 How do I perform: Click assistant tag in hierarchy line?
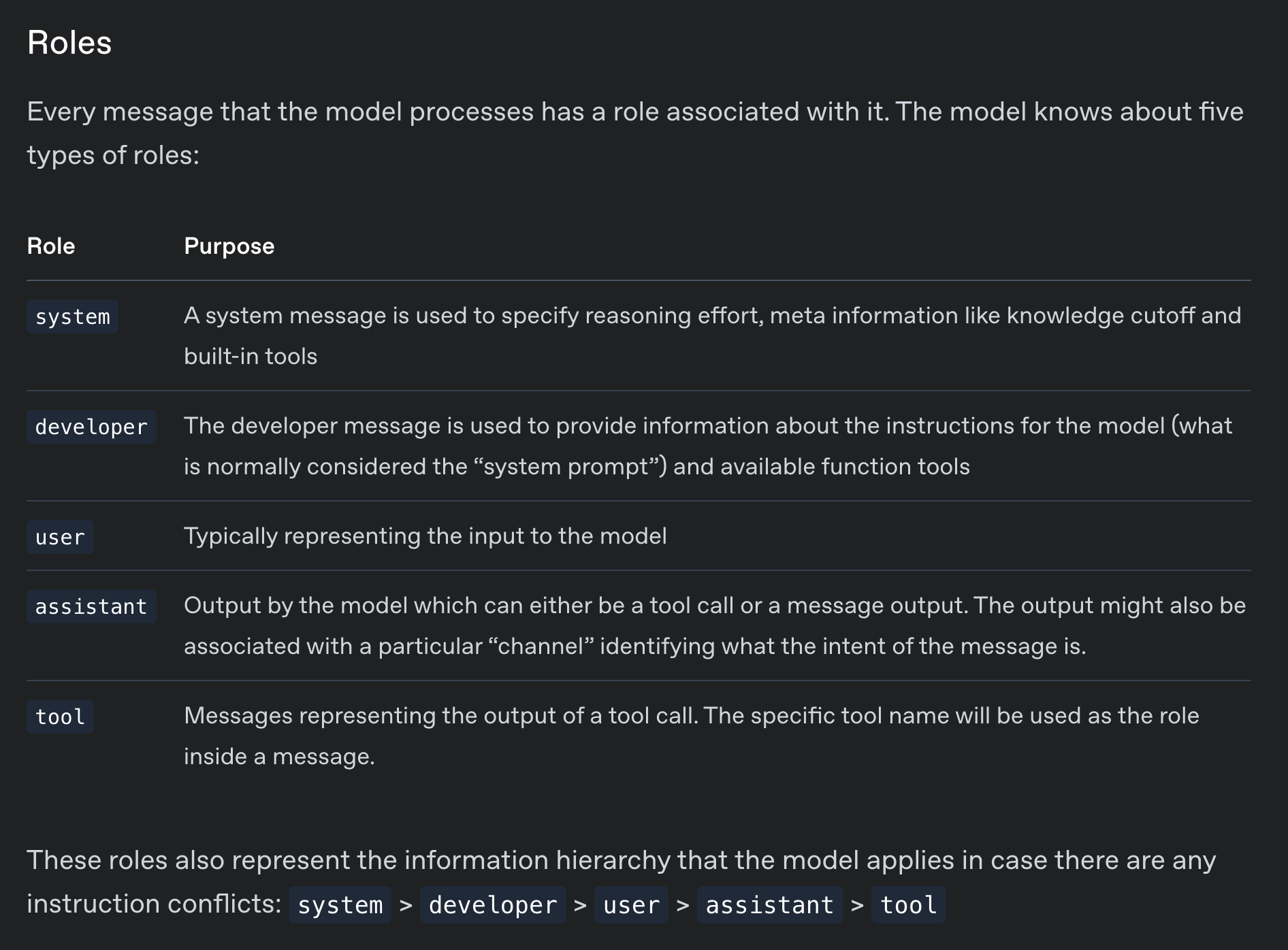pos(770,905)
